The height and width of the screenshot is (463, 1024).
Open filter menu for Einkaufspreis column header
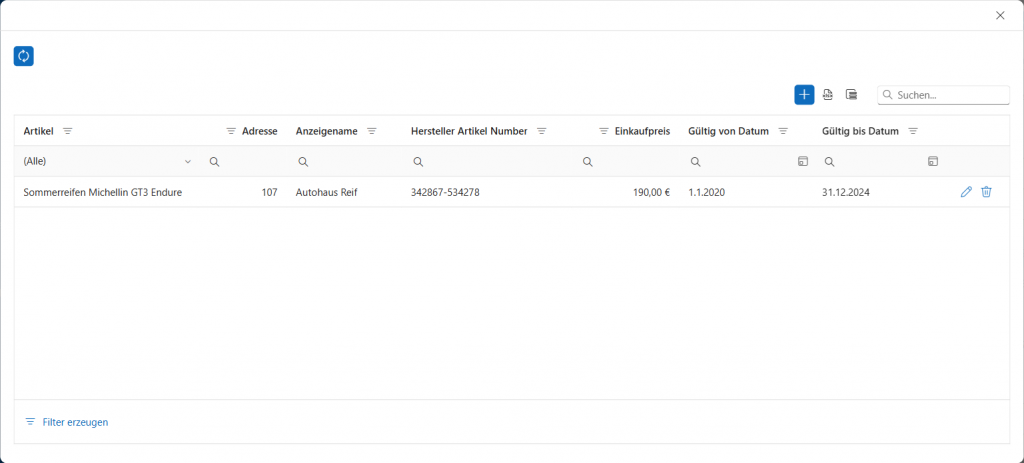[x=604, y=131]
